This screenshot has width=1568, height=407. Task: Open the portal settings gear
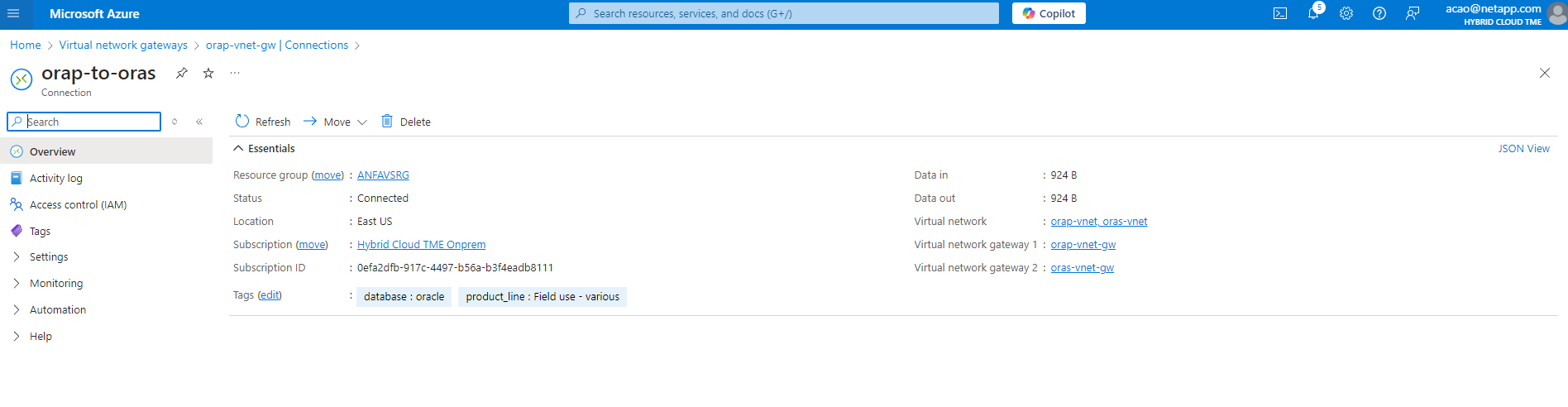tap(1346, 13)
